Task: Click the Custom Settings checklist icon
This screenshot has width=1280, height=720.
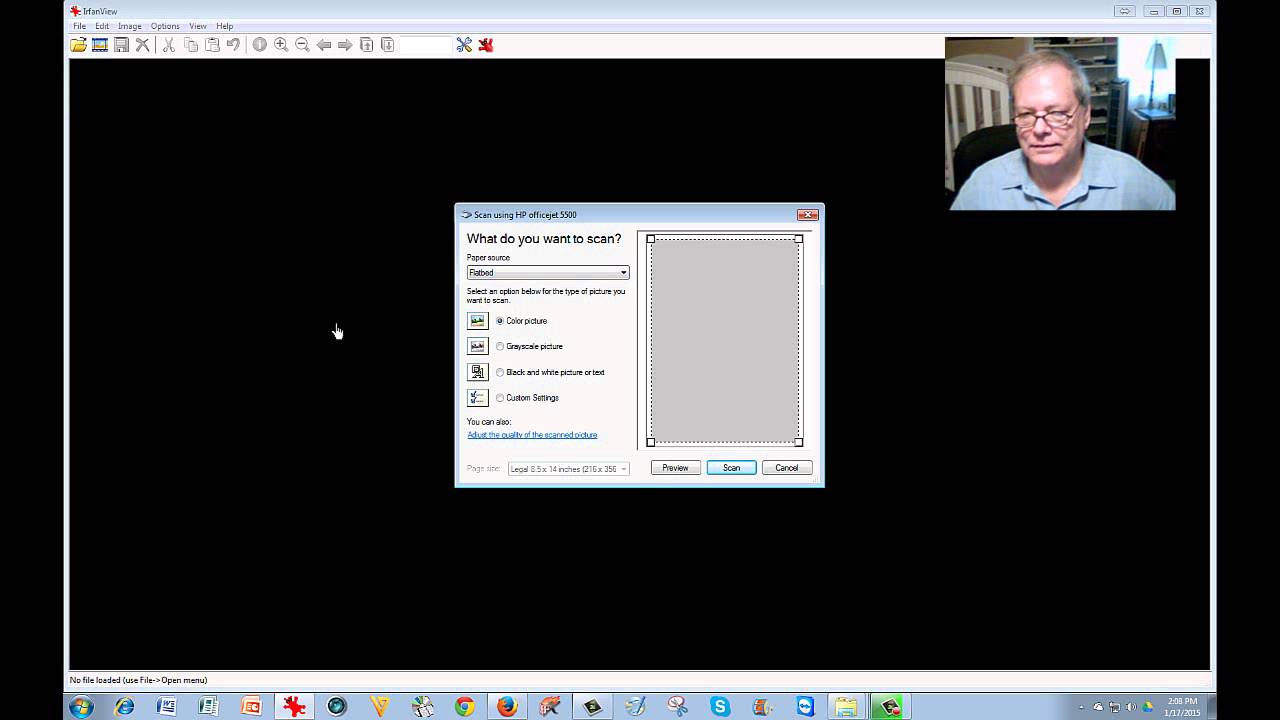Action: click(477, 397)
